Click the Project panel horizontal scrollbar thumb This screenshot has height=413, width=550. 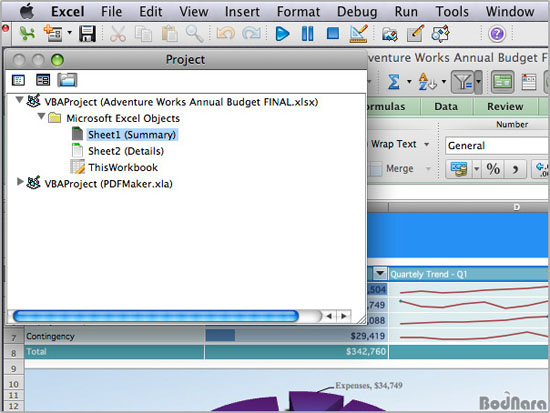tap(156, 316)
